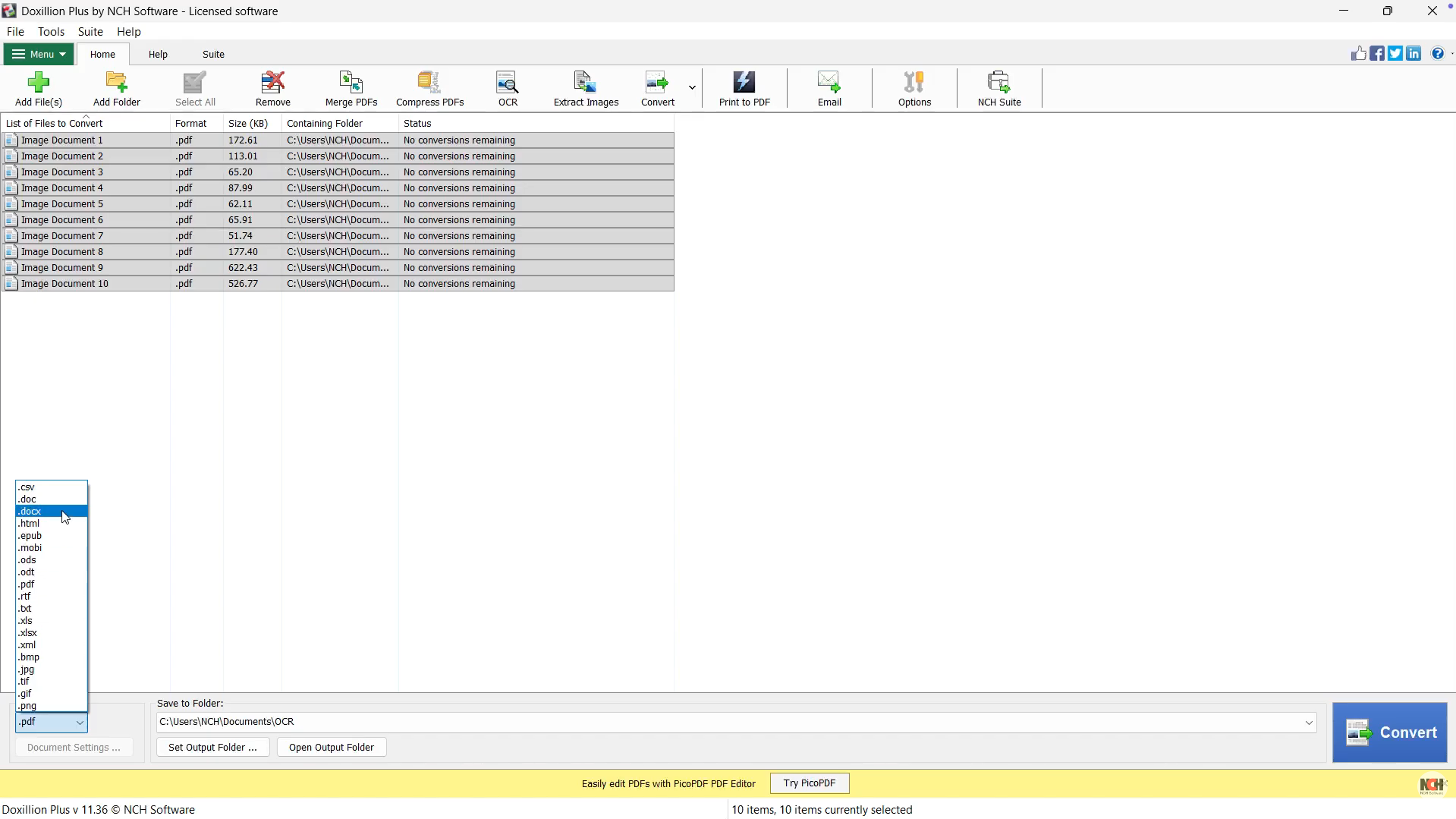1456x819 pixels.
Task: Click the NCH Software logo in banner
Action: coord(1432,785)
